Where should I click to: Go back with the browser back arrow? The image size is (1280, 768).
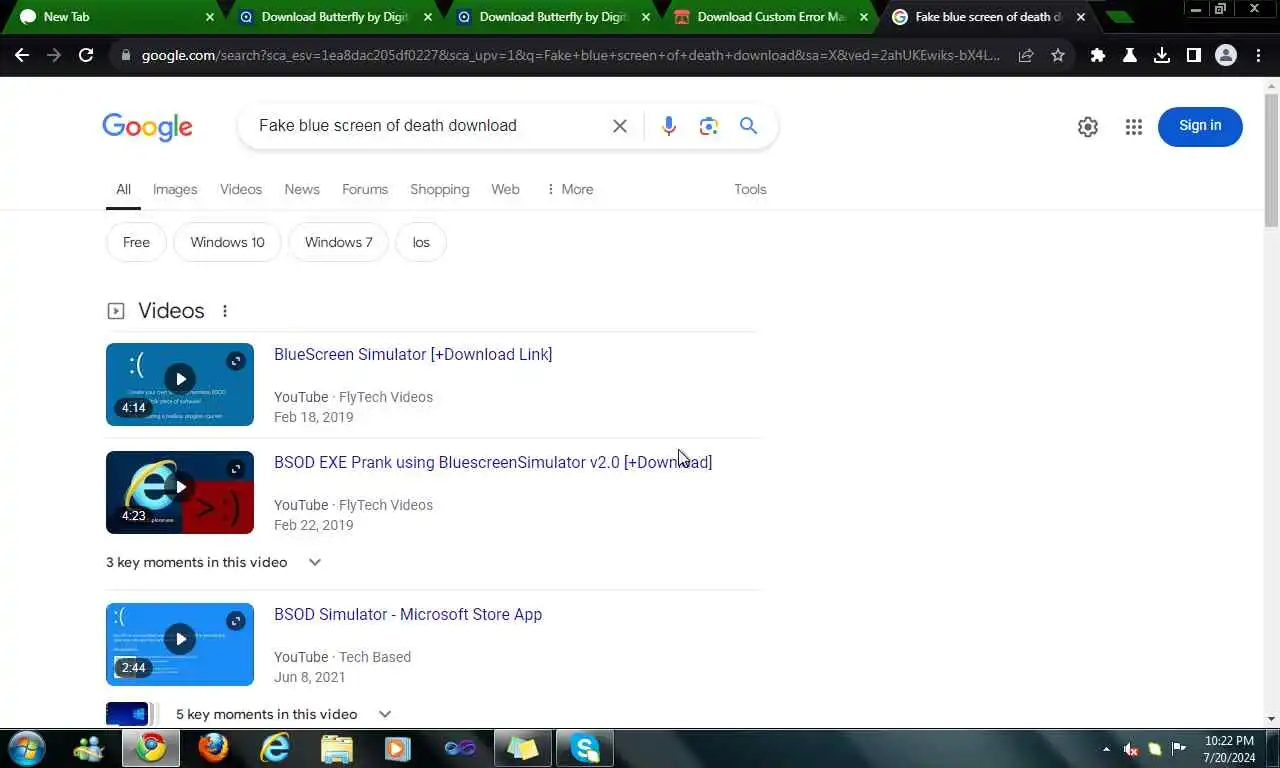click(x=22, y=55)
